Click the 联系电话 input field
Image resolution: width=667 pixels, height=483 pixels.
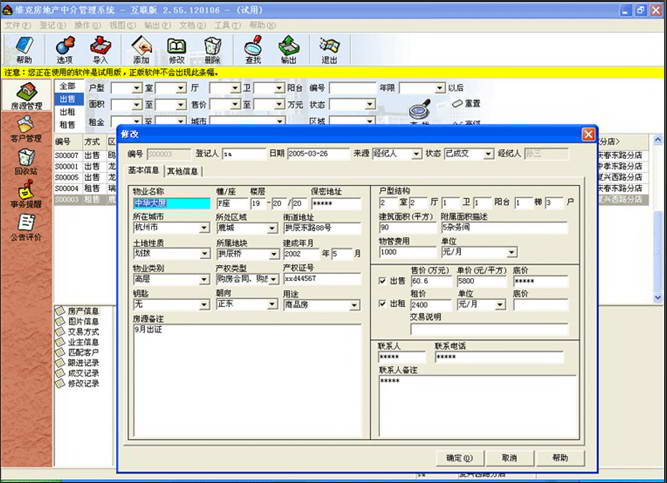[499, 357]
